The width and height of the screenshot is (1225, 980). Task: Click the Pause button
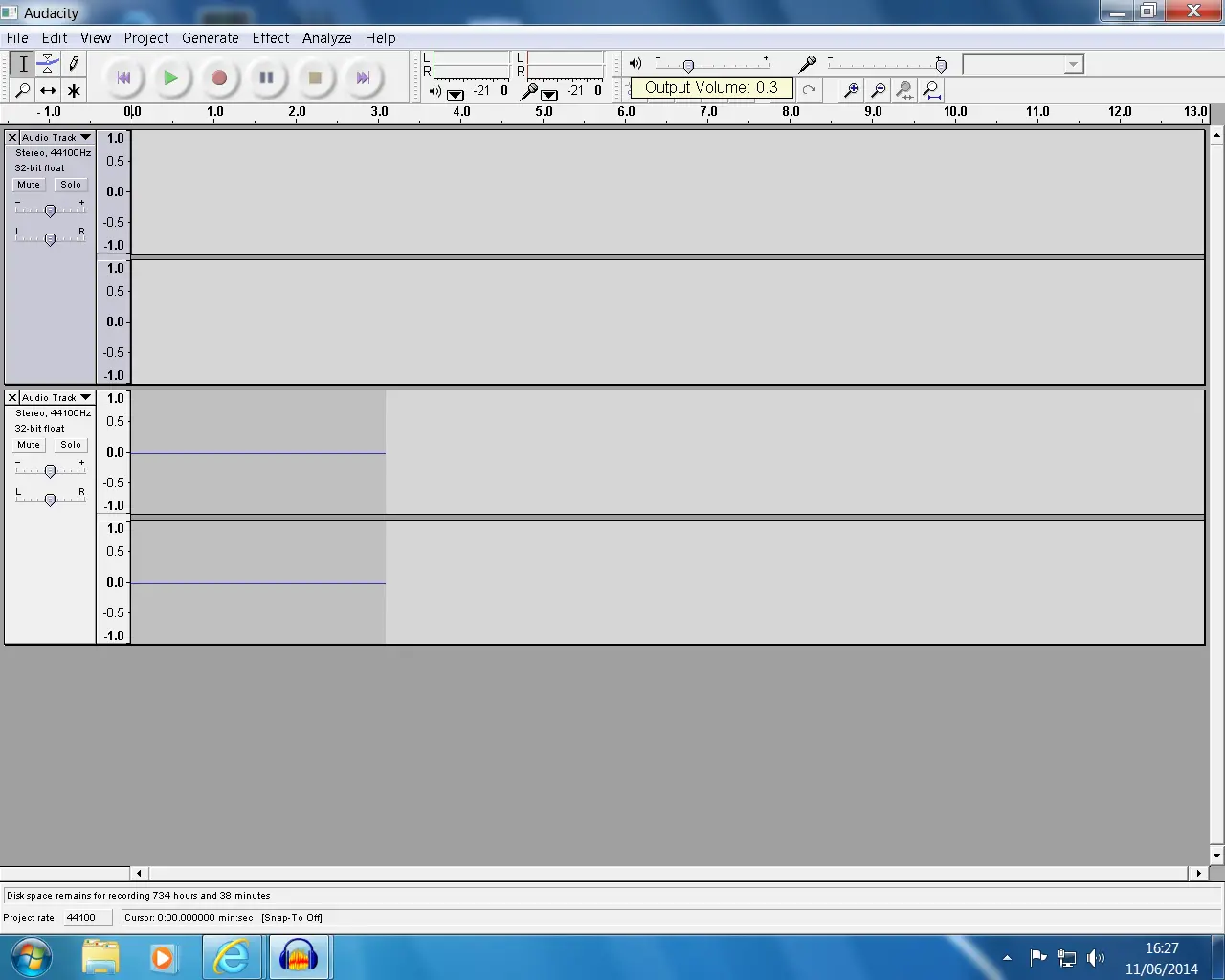(267, 78)
